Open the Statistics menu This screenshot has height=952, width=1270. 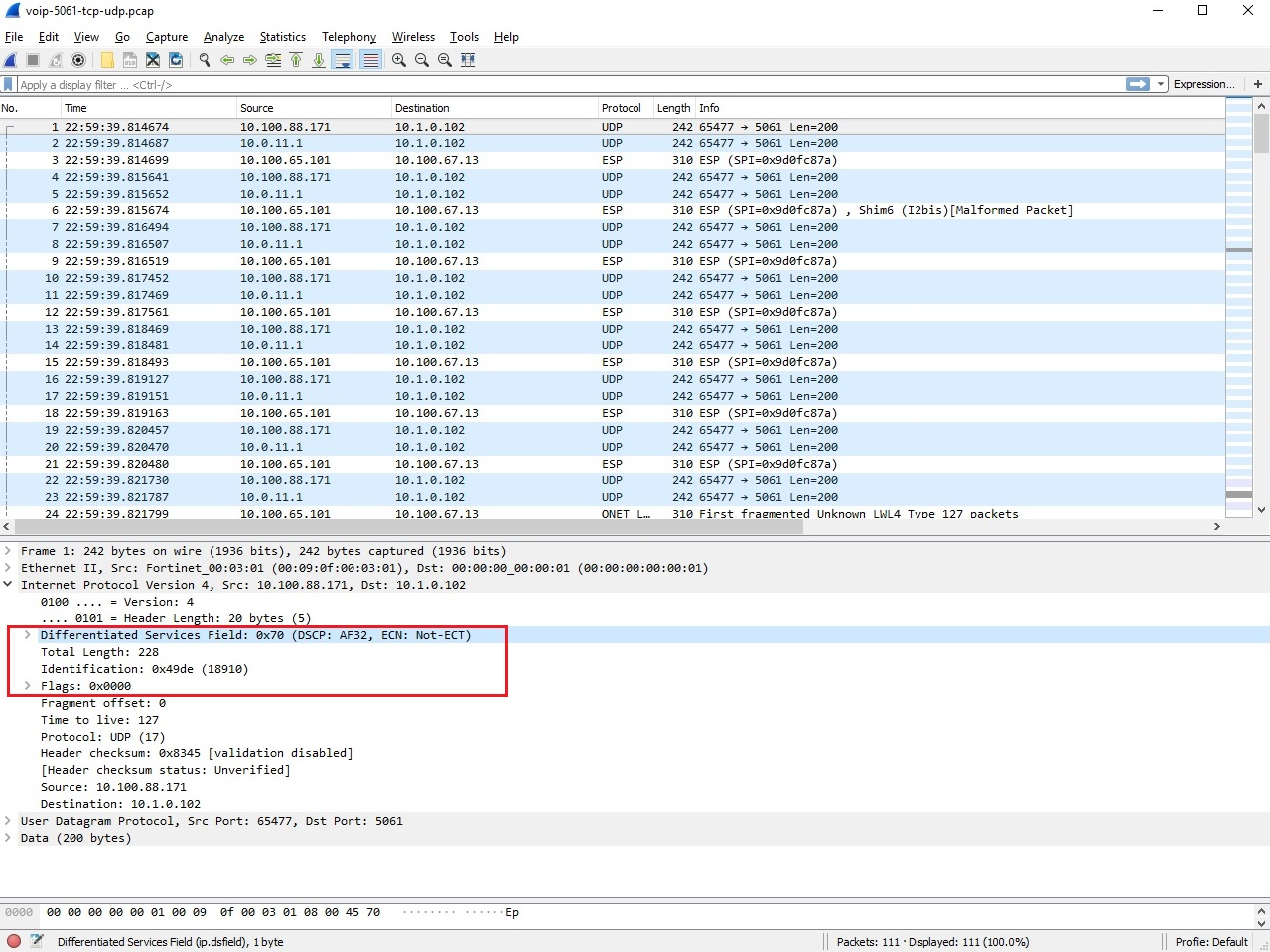pos(282,37)
